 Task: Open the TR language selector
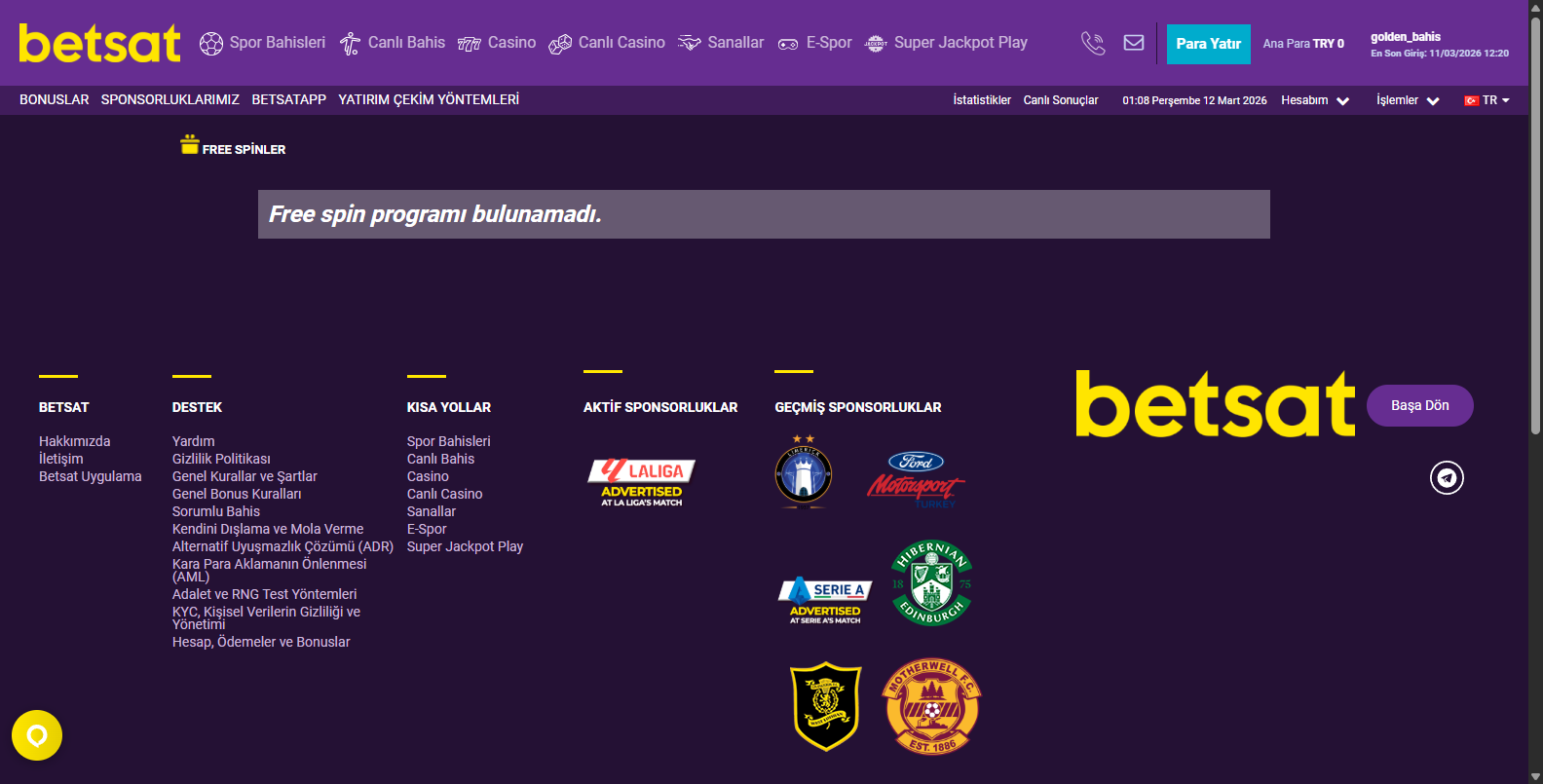(x=1487, y=100)
